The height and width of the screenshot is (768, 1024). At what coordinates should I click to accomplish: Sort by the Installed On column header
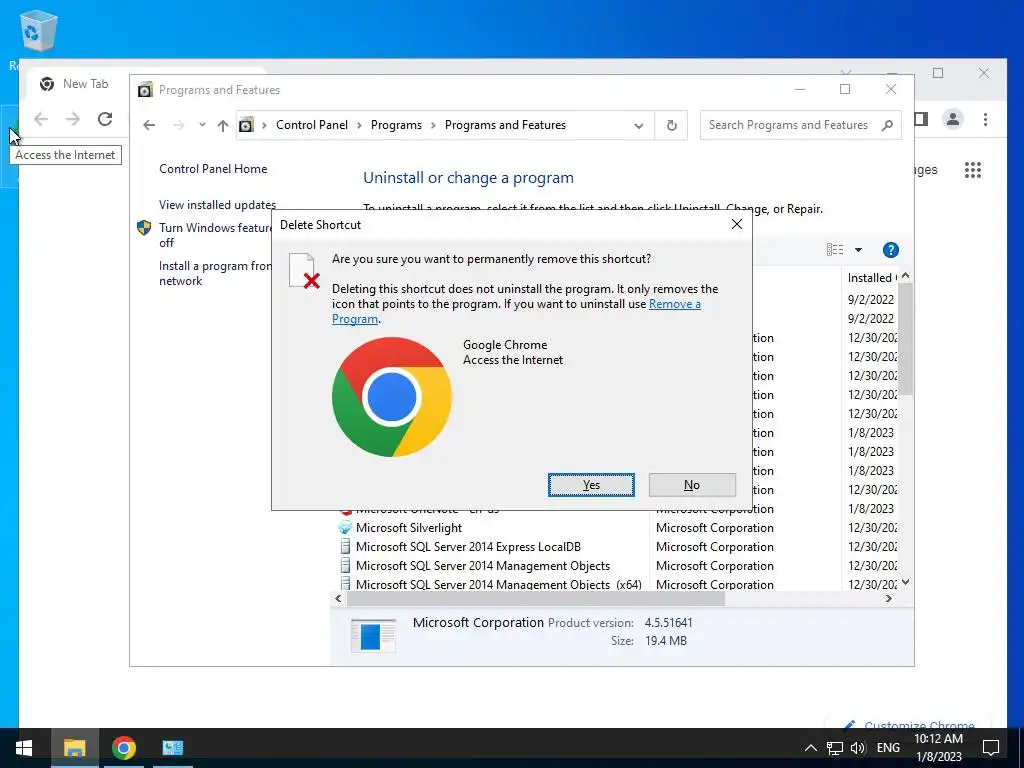pyautogui.click(x=872, y=278)
